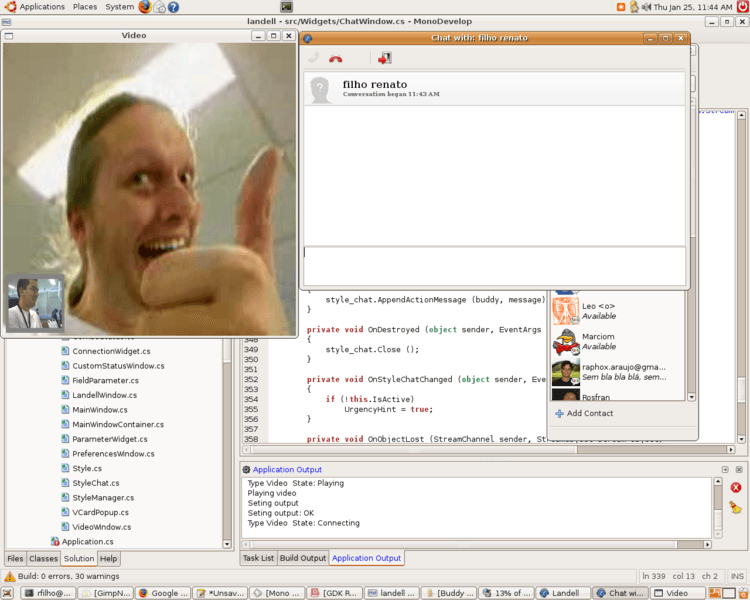750x600 pixels.
Task: Click filho renato's avatar placeholder
Action: tap(321, 89)
